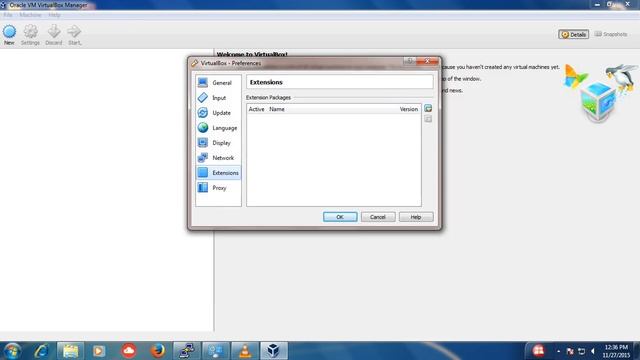The image size is (640, 360).
Task: Click the Version column header
Action: click(409, 109)
